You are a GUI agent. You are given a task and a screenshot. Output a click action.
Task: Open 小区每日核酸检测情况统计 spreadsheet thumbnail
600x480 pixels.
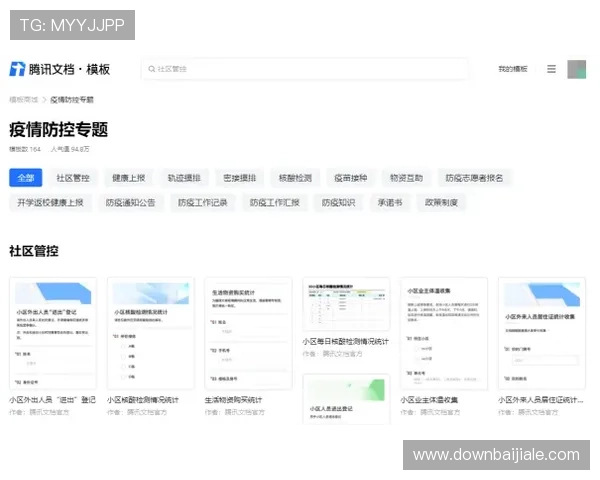click(346, 304)
